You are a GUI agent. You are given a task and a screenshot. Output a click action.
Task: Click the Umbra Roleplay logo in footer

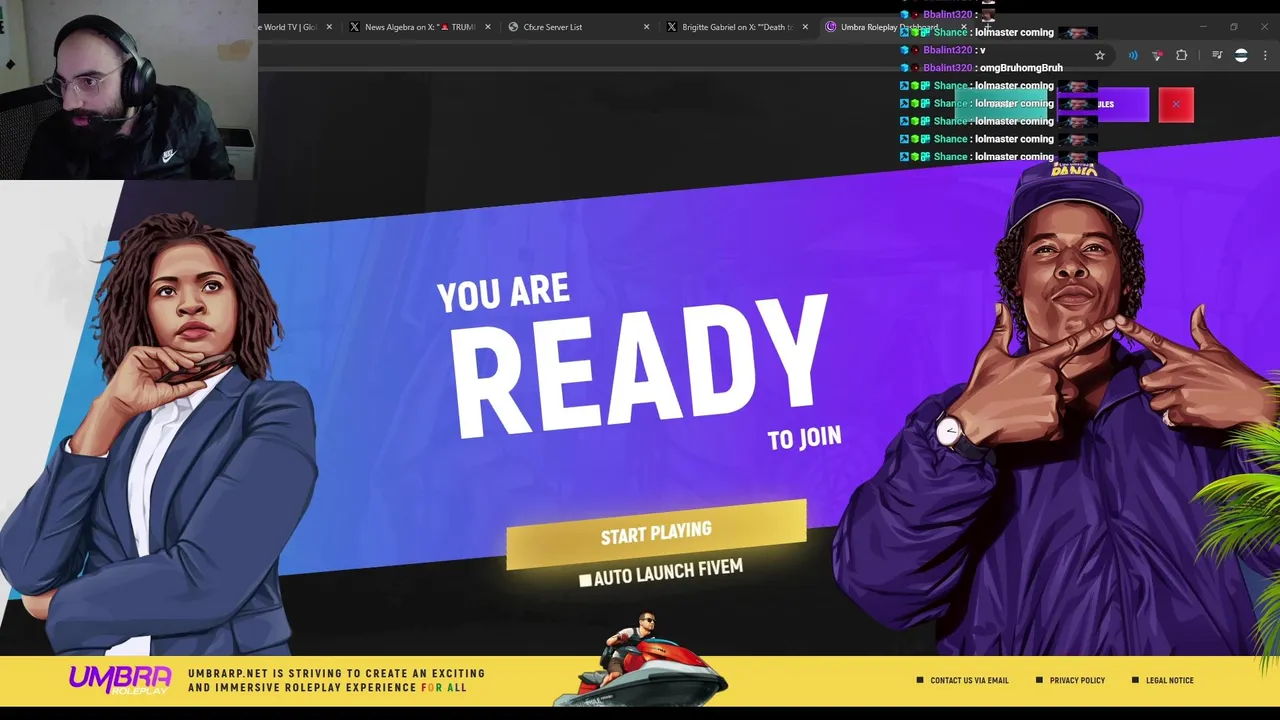tap(119, 680)
